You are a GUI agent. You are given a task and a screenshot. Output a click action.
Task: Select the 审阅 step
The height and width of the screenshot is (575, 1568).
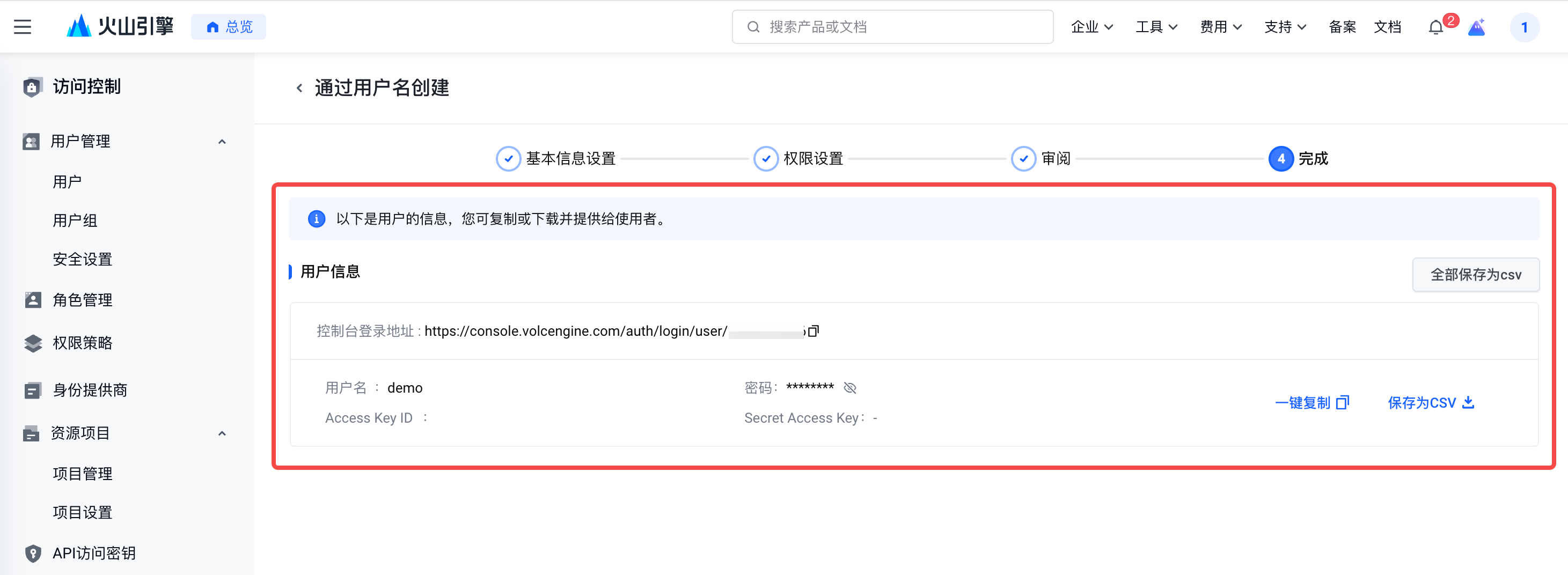pos(1041,159)
